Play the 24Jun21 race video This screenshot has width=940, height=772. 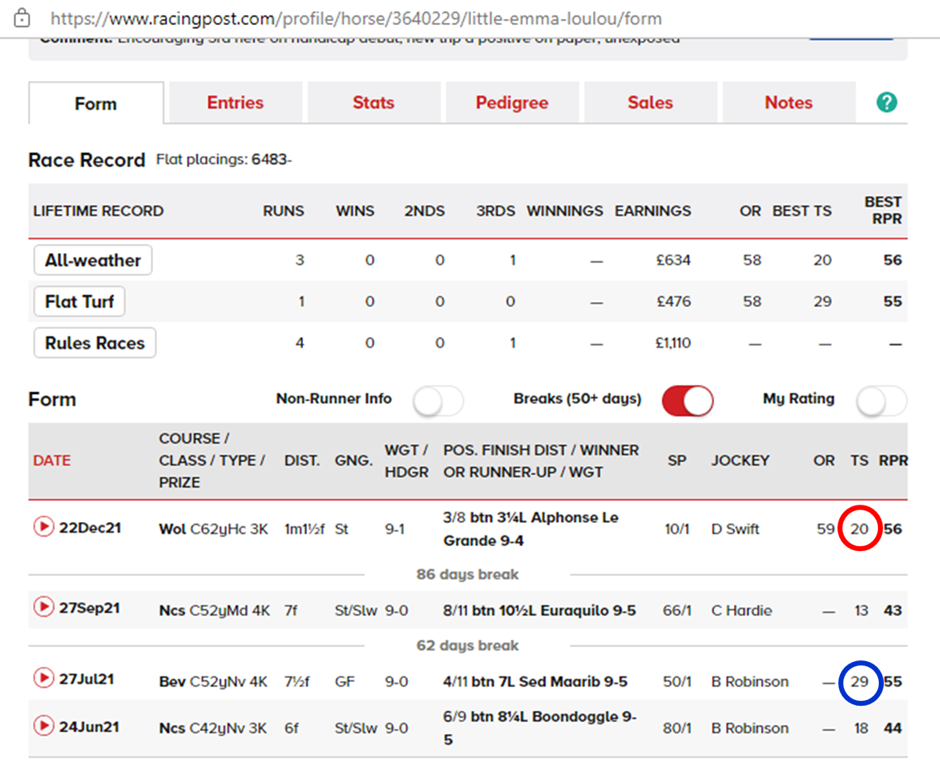[44, 728]
